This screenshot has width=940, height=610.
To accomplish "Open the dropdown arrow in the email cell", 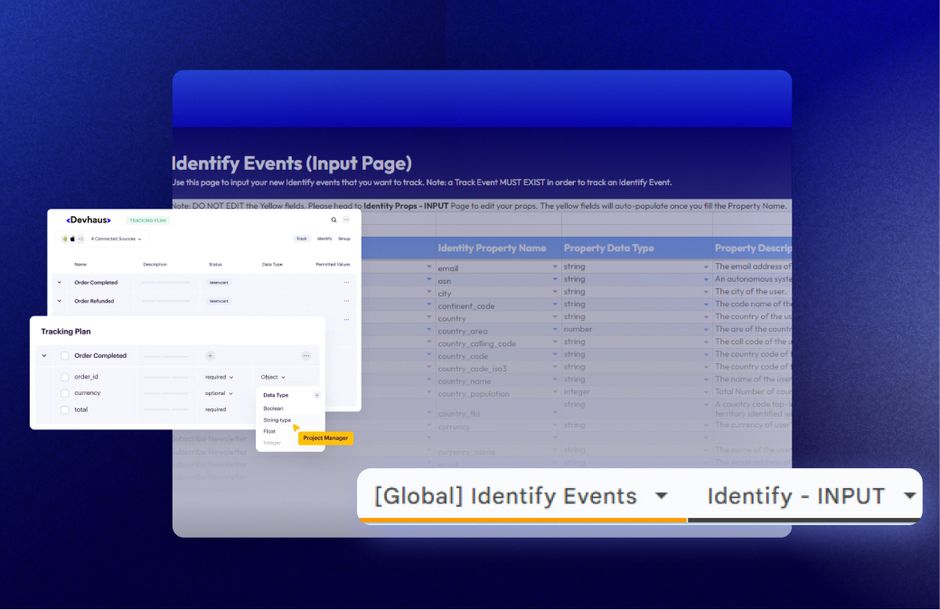I will click(x=555, y=267).
